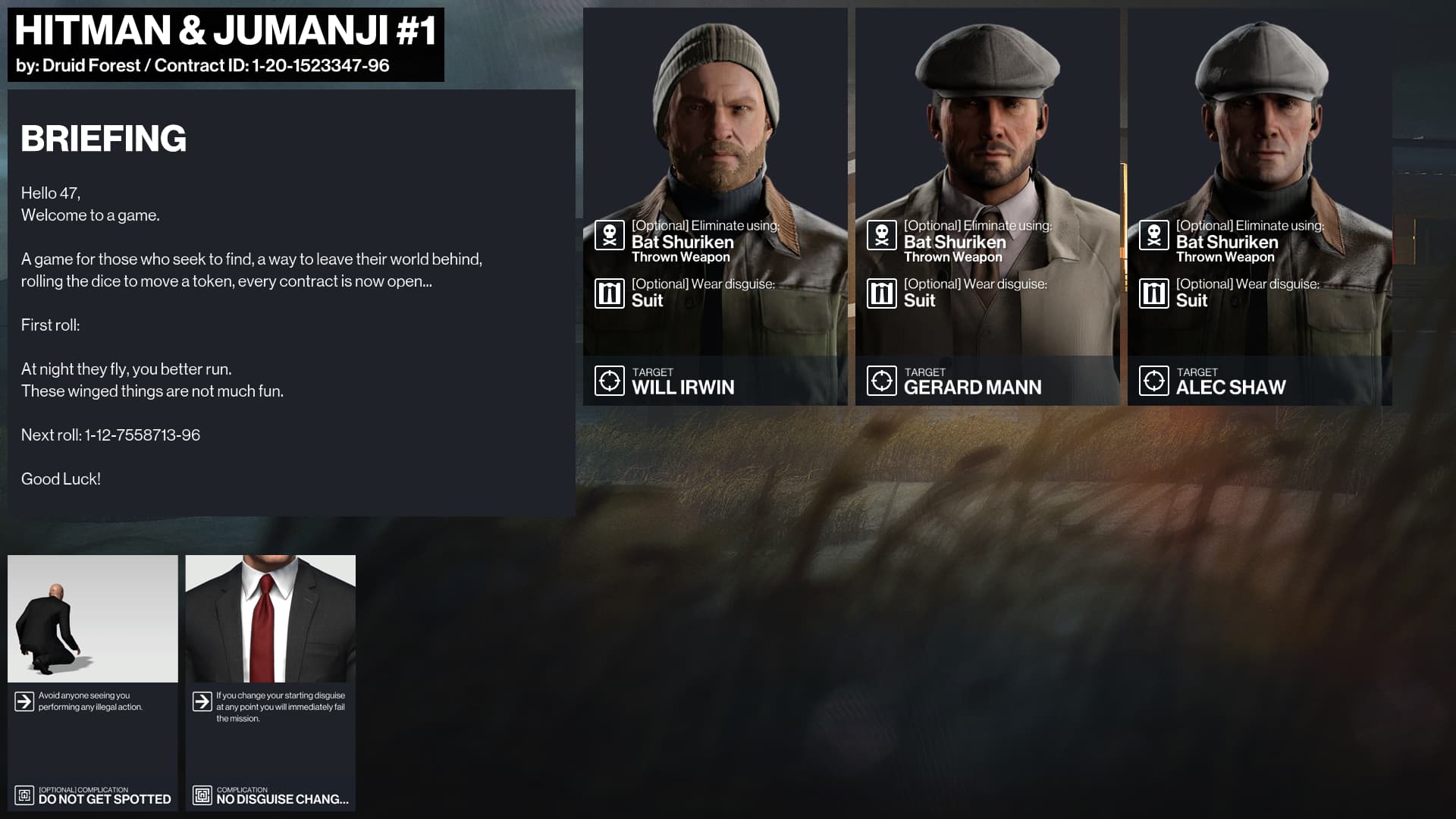Click the Do Not Get Spotted complication icon
Screen dimensions: 1456x819
(x=24, y=795)
